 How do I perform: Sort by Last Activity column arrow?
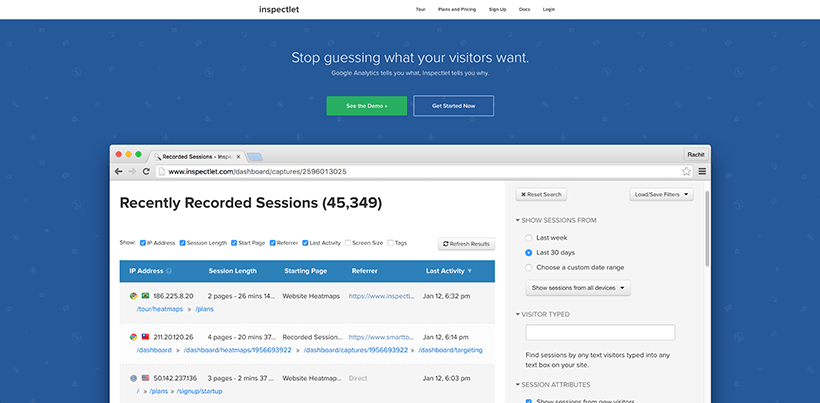[x=469, y=271]
